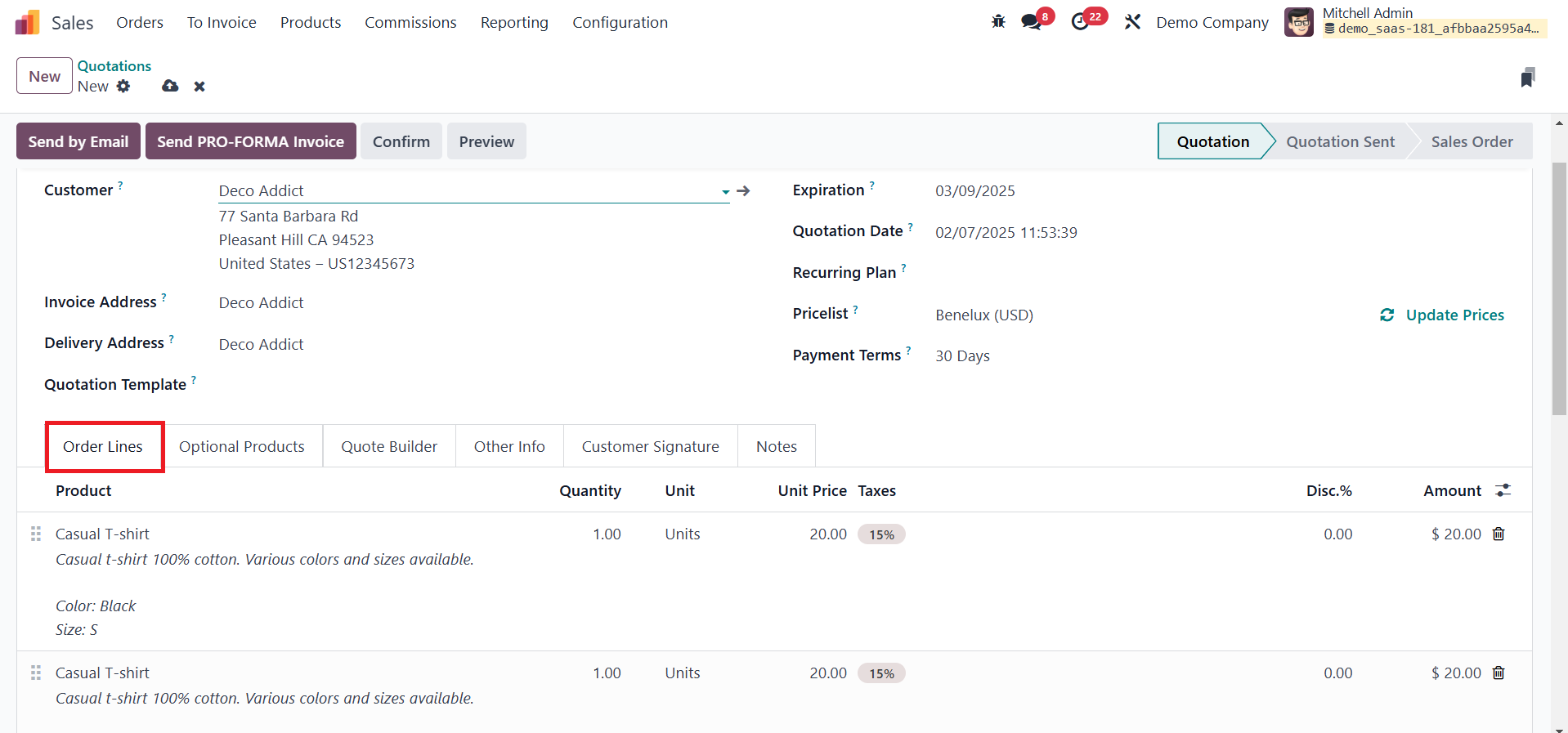Click the first line's drag handle
The width and height of the screenshot is (1568, 733).
click(x=36, y=534)
